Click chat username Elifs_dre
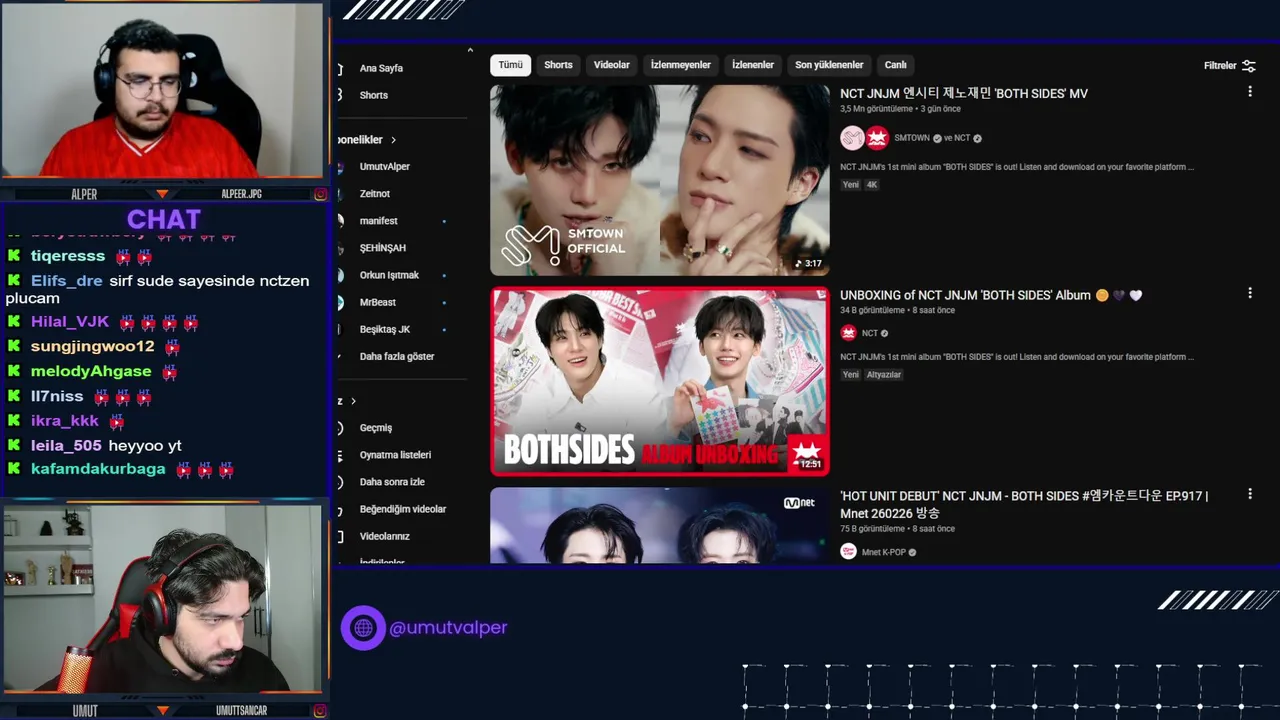This screenshot has width=1280, height=720. [67, 281]
